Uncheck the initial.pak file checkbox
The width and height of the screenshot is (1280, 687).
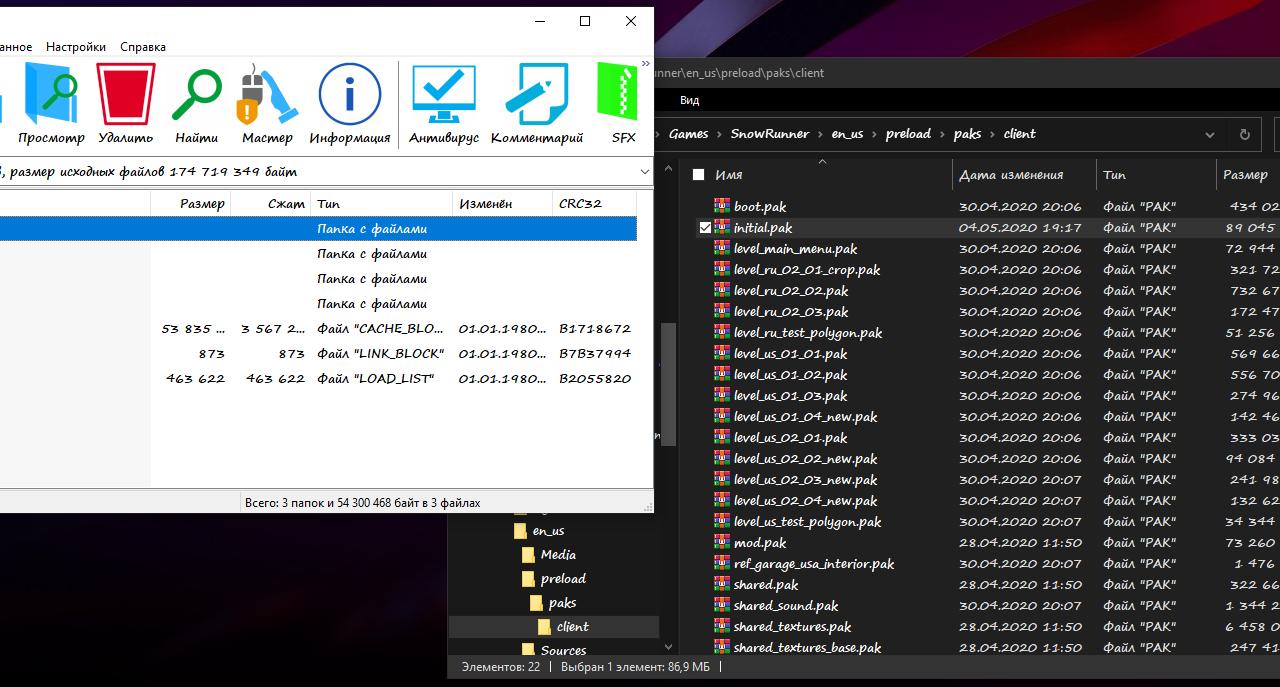coord(705,228)
